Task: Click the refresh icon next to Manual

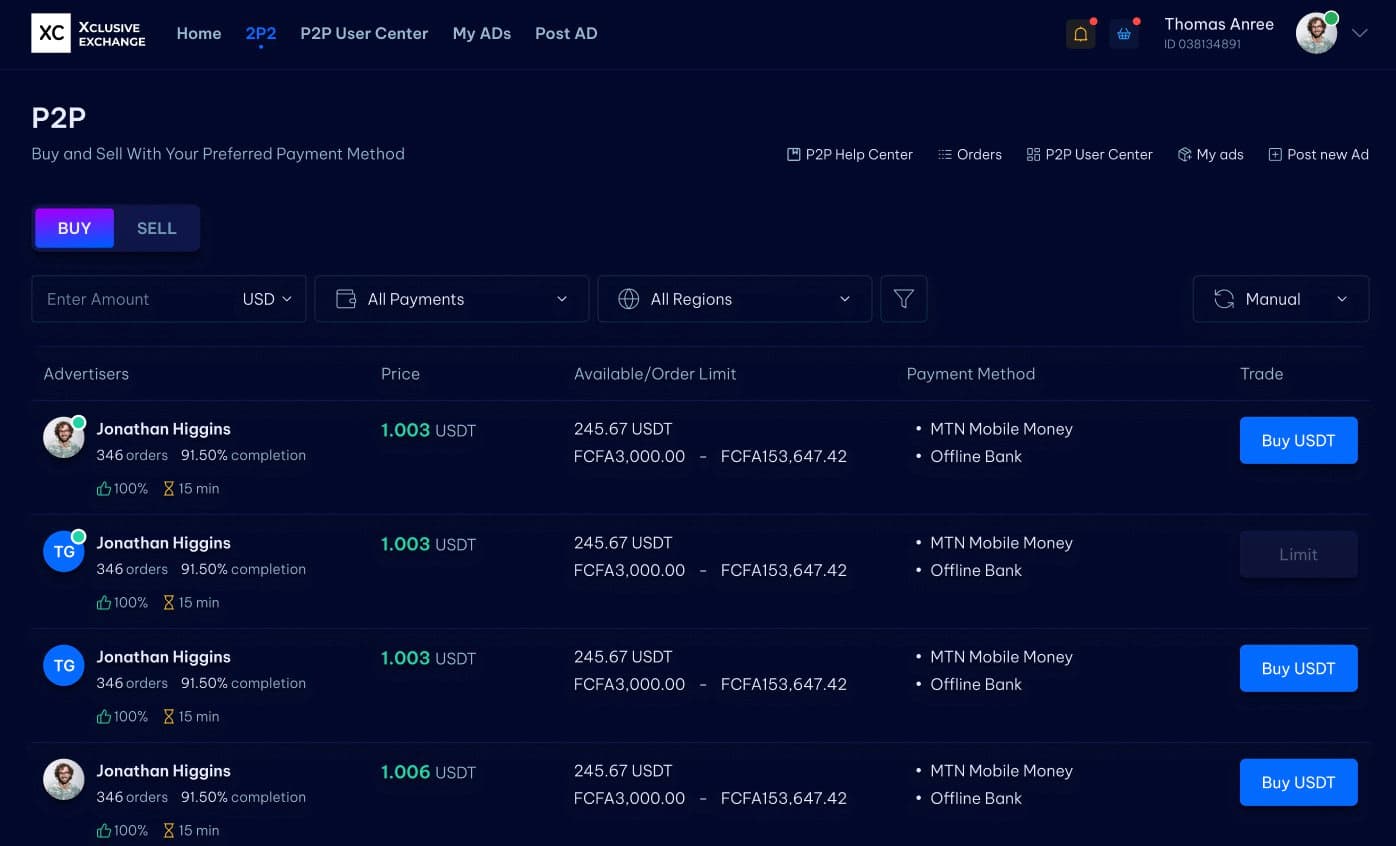Action: coord(1224,298)
